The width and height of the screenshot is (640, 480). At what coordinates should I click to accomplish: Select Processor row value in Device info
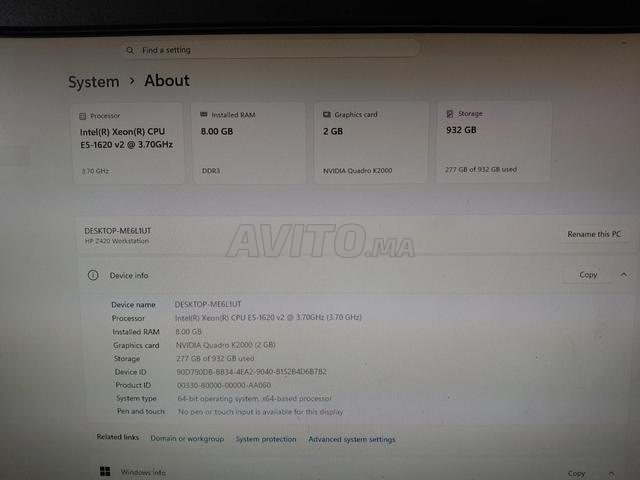268,317
